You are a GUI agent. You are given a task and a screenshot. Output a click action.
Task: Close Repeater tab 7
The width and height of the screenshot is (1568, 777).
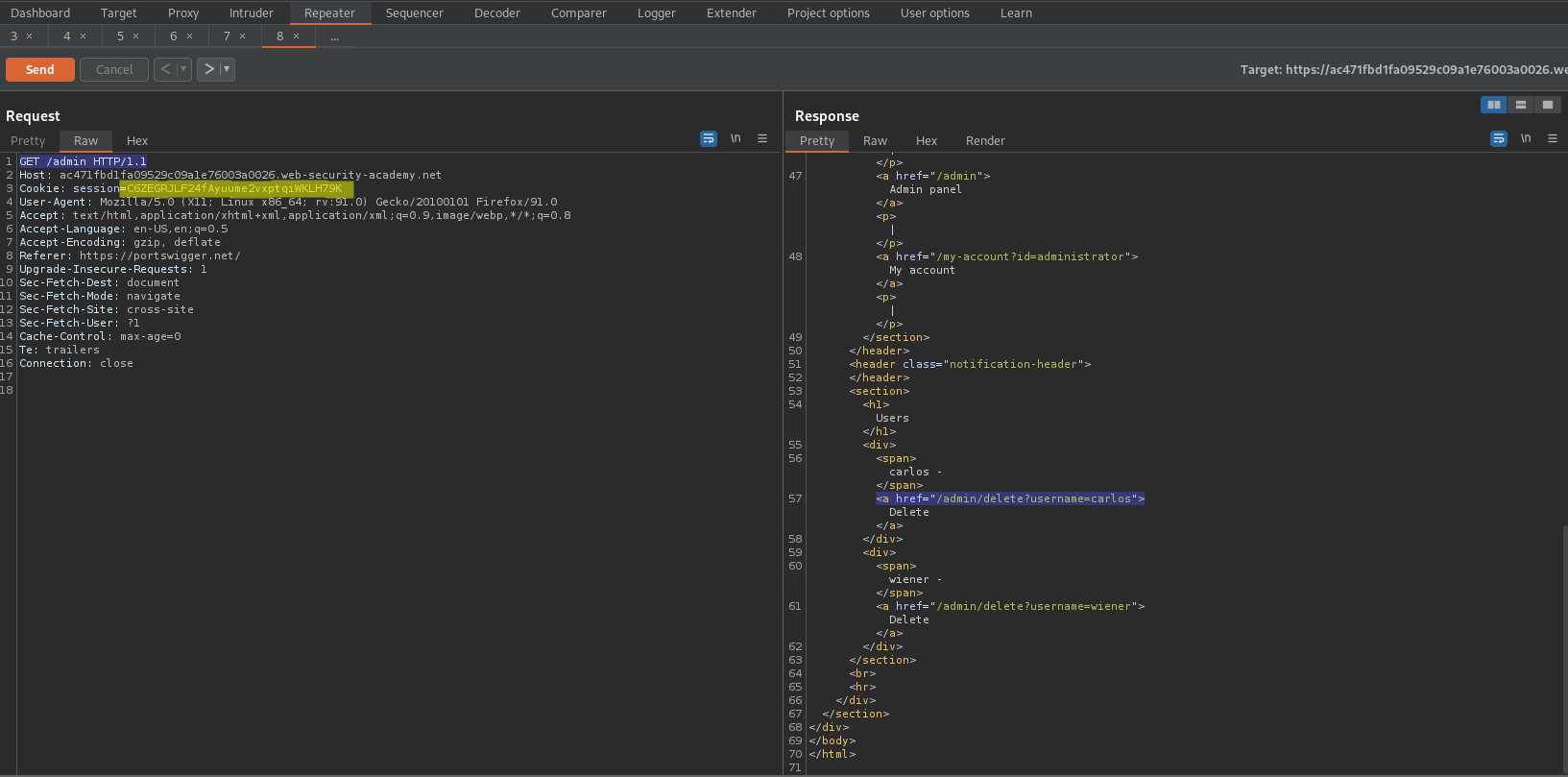tap(242, 36)
